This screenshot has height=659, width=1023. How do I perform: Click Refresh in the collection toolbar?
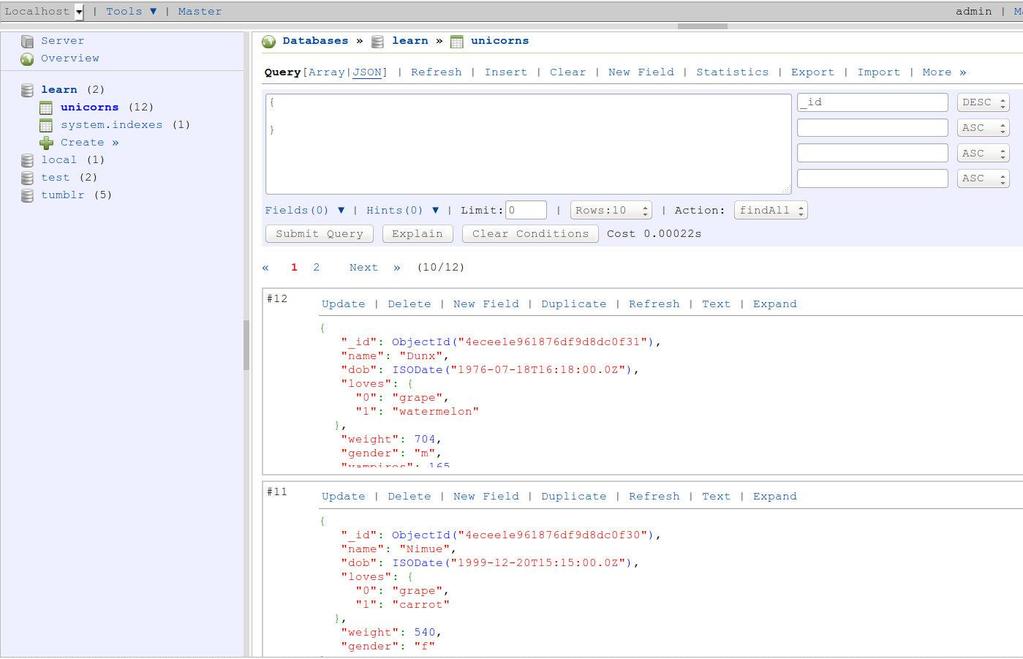(x=436, y=72)
